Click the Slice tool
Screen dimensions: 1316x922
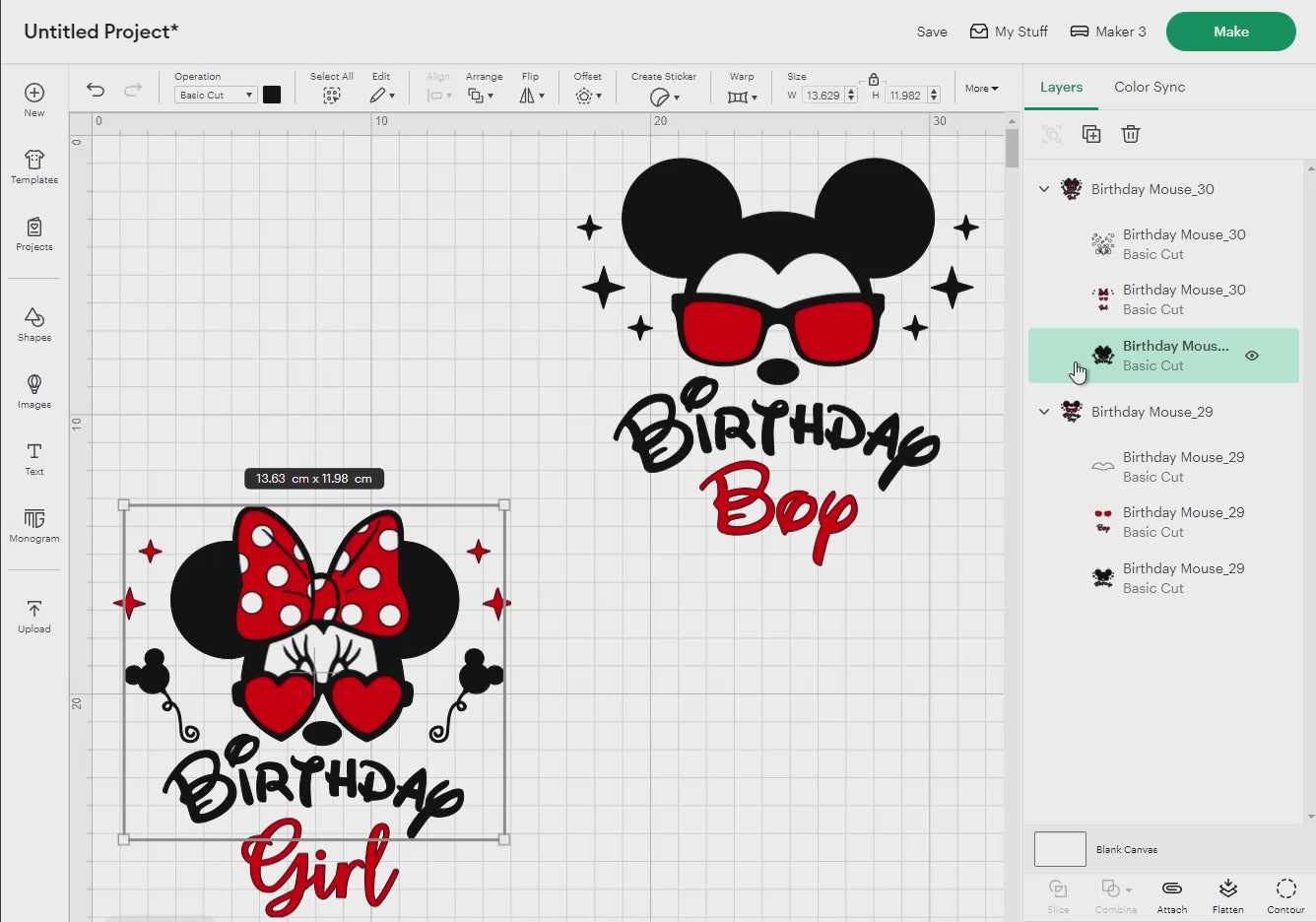tap(1058, 895)
